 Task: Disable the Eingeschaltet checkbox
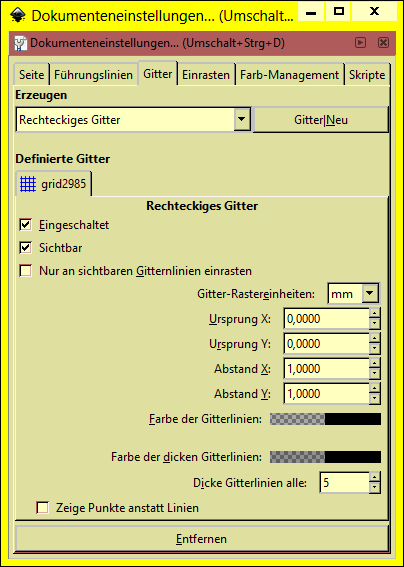point(26,225)
